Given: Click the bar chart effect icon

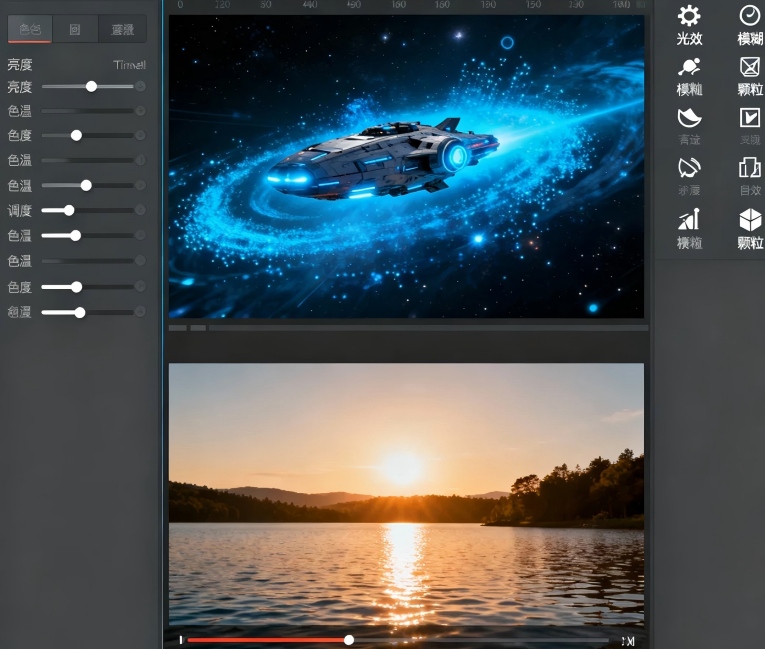Looking at the screenshot, I should [689, 220].
